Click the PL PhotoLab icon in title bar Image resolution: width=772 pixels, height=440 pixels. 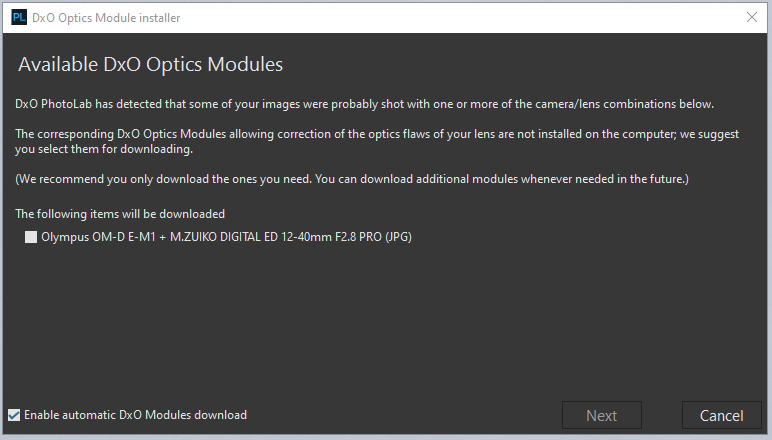(19, 18)
